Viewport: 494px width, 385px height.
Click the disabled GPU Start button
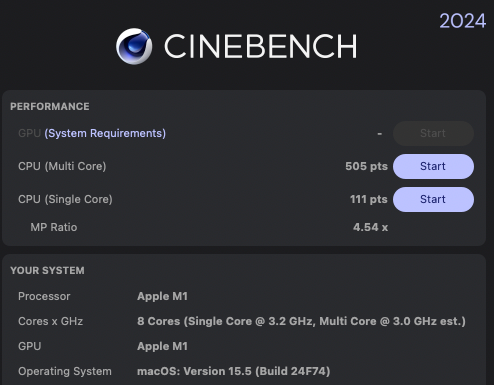[433, 133]
